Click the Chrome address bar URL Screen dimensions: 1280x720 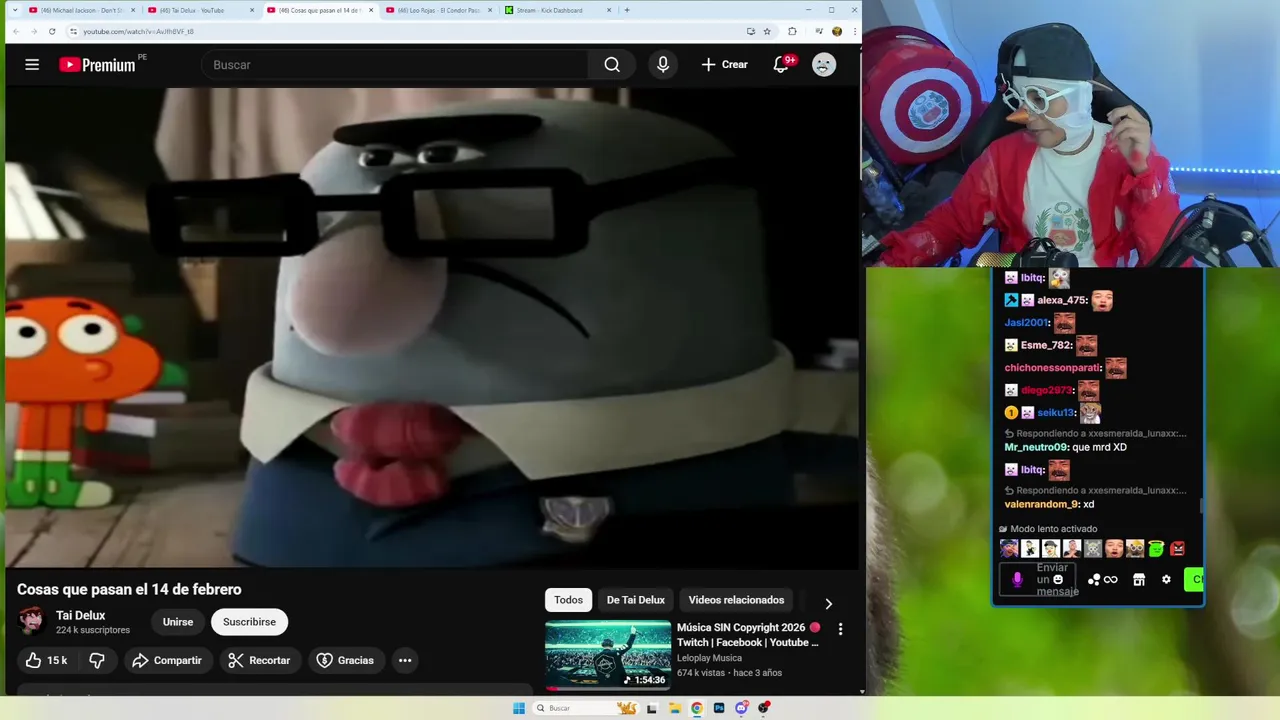point(138,31)
